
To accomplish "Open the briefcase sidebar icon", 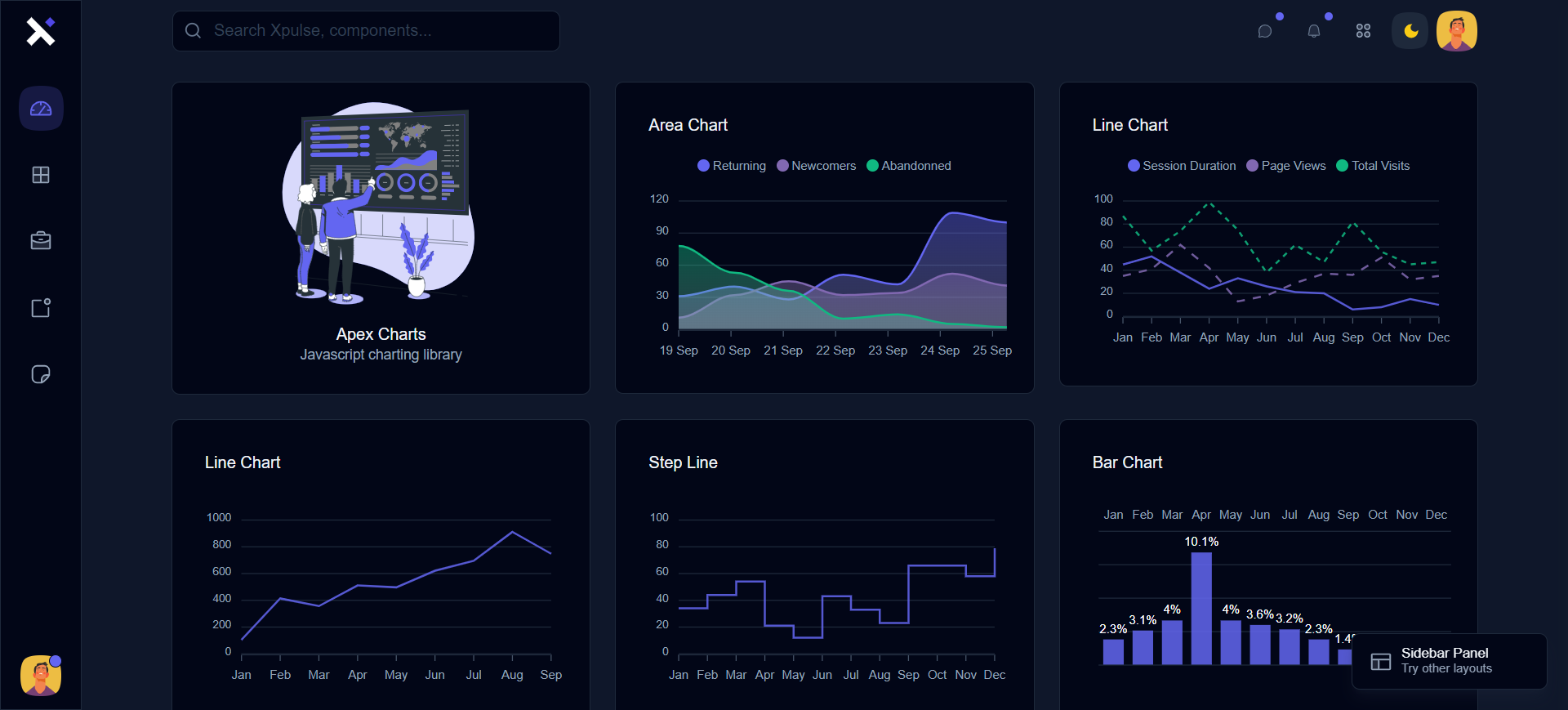I will [x=41, y=241].
